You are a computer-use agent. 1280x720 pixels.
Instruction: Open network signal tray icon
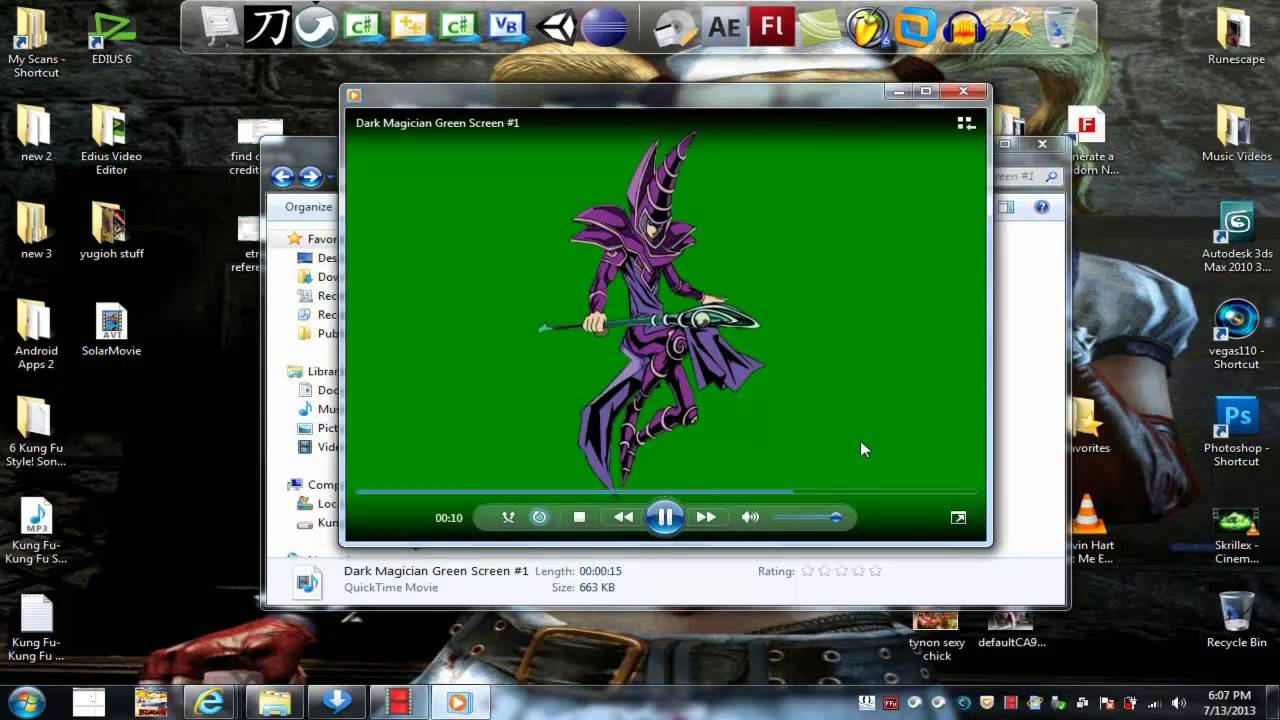(1156, 703)
